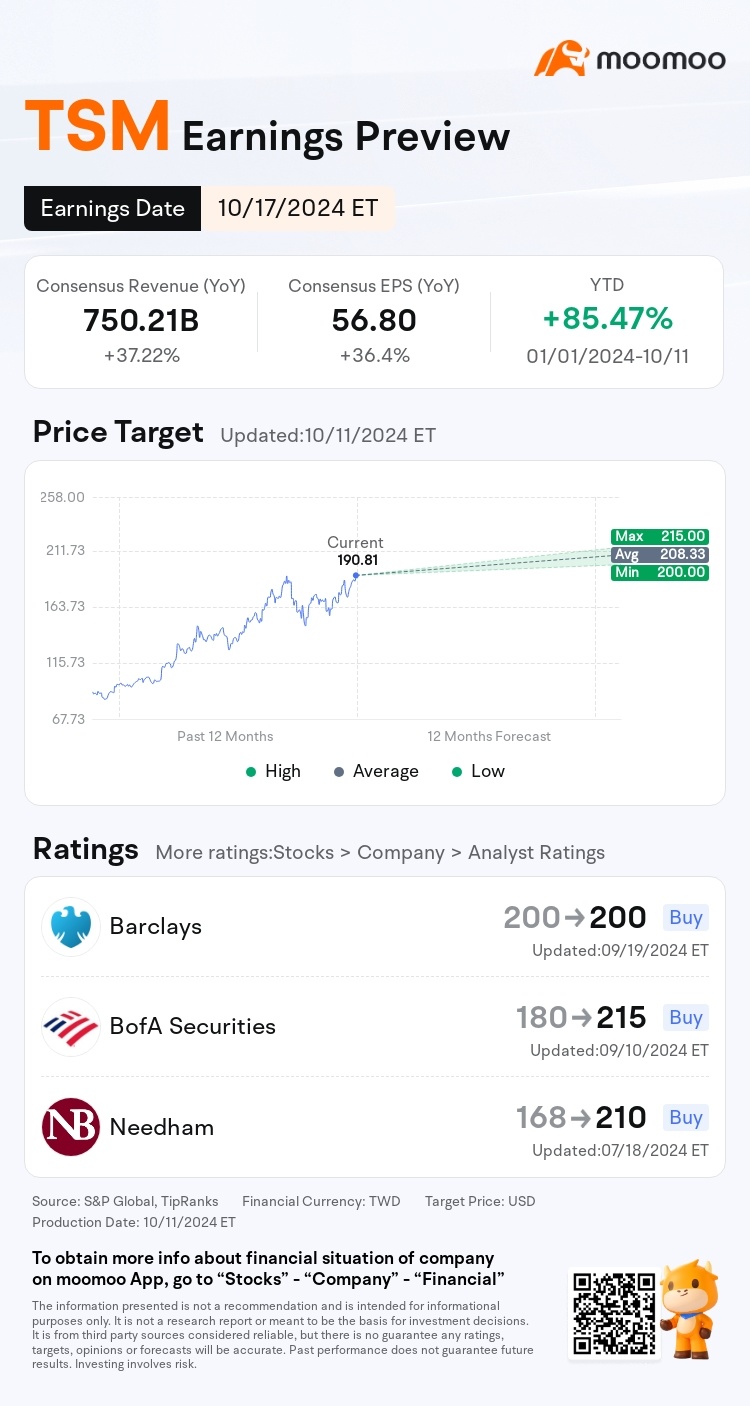Select the Min 200.00 price label

click(x=659, y=573)
